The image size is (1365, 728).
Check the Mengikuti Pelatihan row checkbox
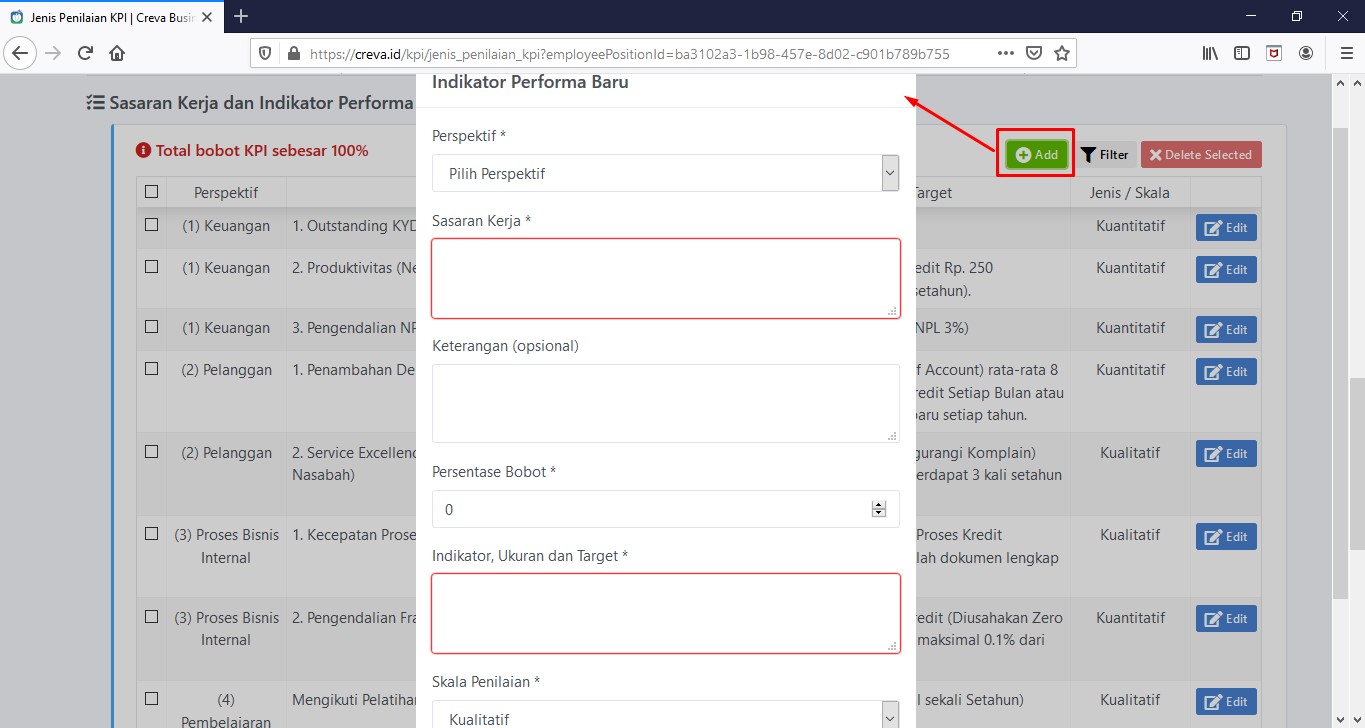point(151,698)
